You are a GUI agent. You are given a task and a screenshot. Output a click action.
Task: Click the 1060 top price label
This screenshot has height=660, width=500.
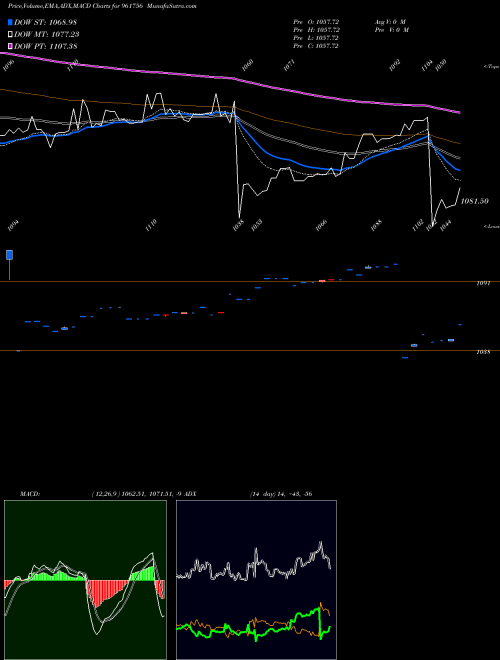click(x=247, y=65)
